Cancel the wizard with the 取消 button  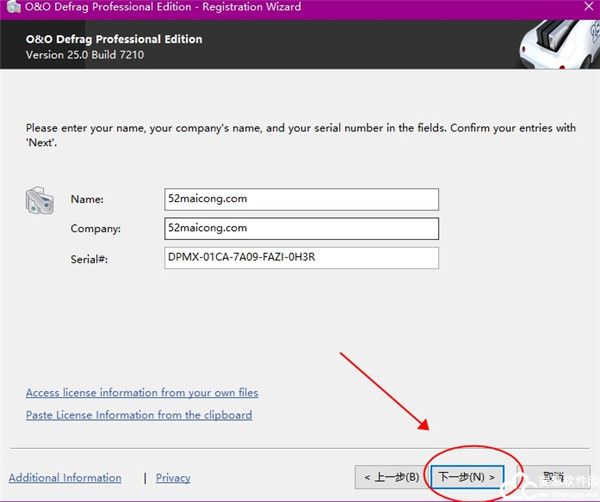coord(553,477)
